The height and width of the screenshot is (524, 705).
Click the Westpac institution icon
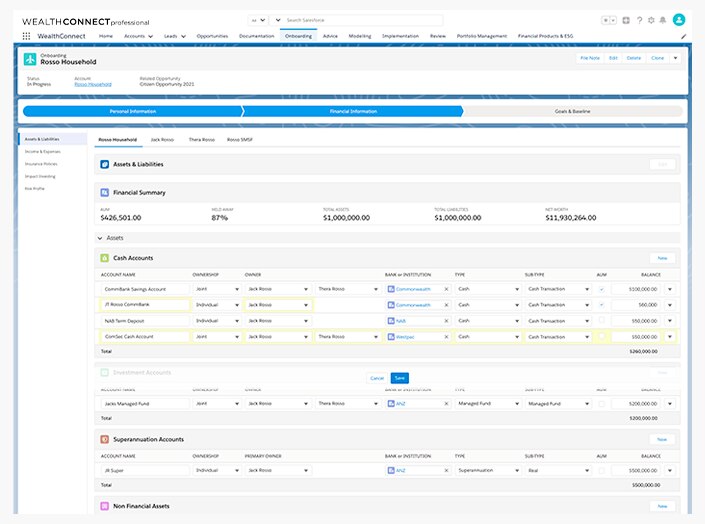tap(391, 337)
